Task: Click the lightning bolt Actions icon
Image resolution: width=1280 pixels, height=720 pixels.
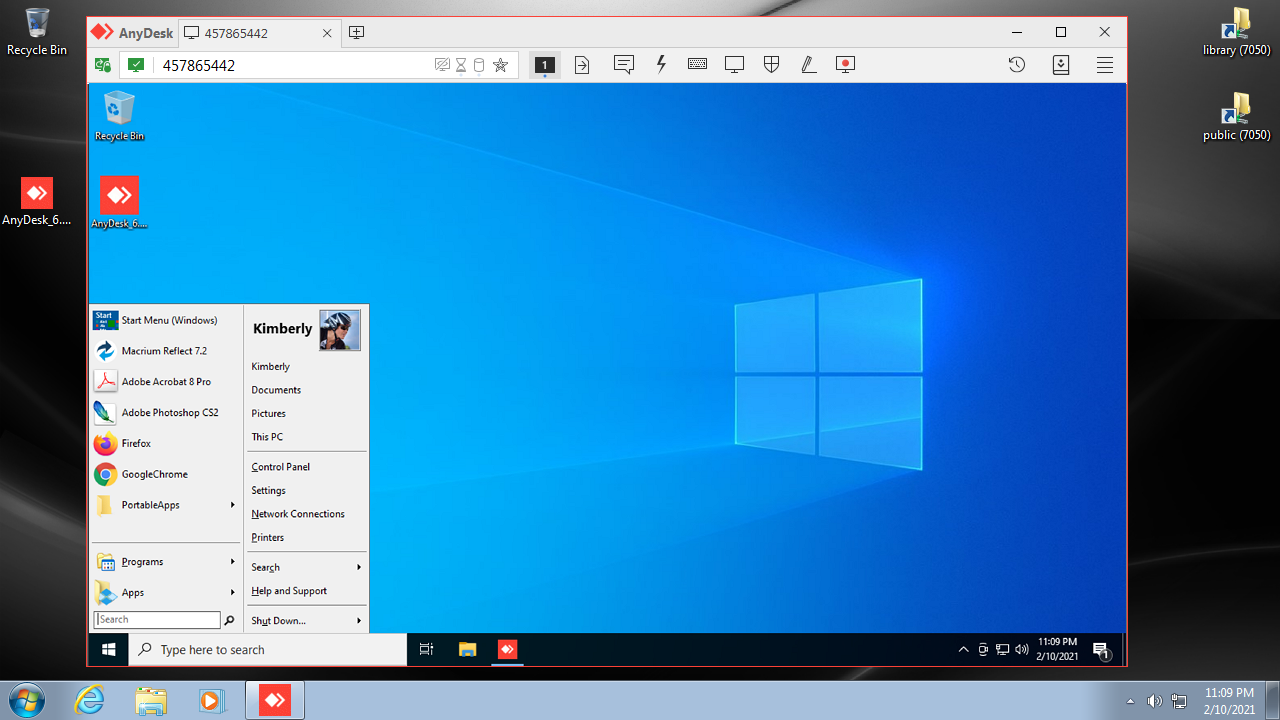Action: pyautogui.click(x=661, y=65)
